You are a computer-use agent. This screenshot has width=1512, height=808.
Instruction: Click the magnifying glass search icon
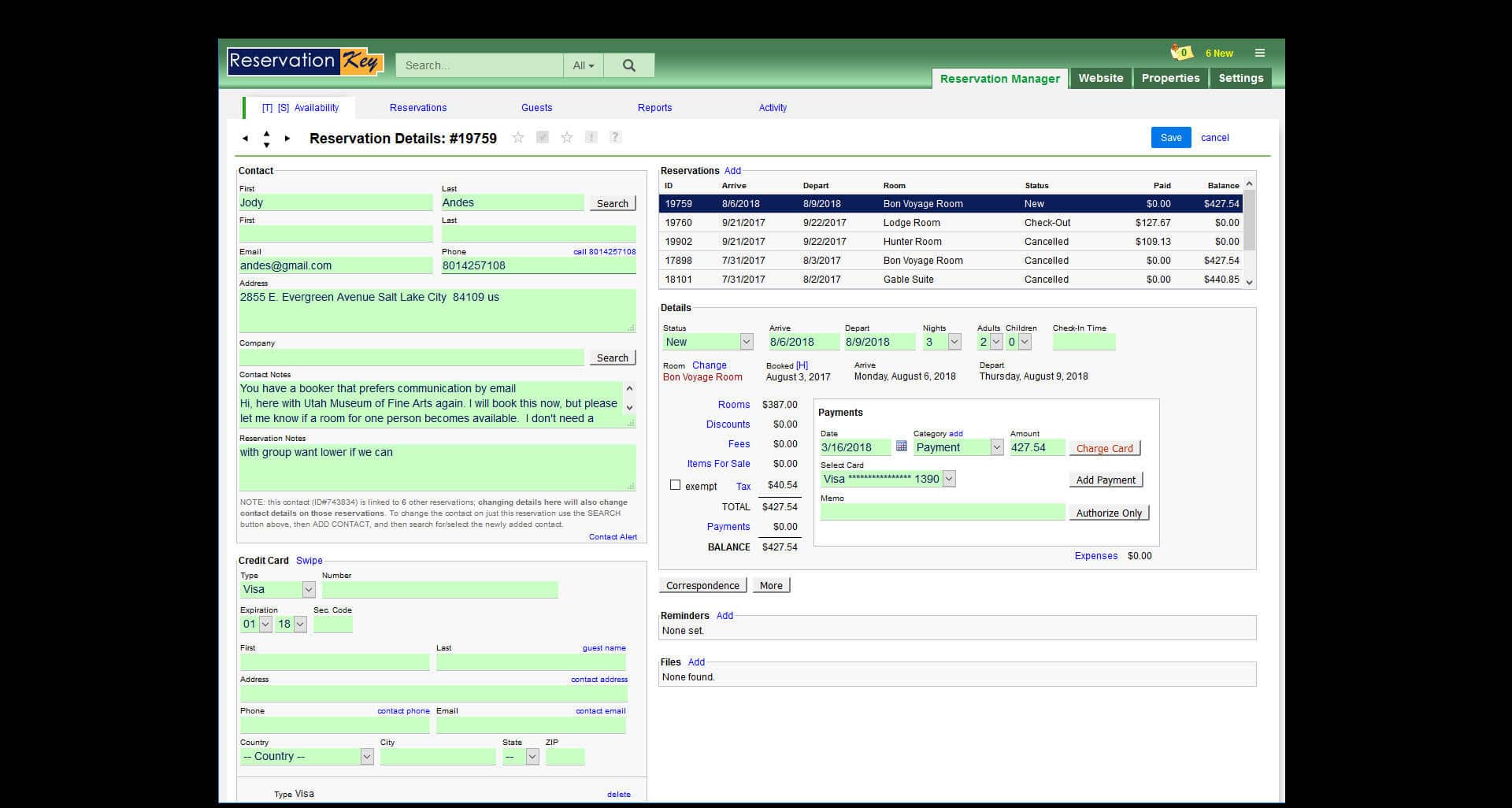[628, 65]
